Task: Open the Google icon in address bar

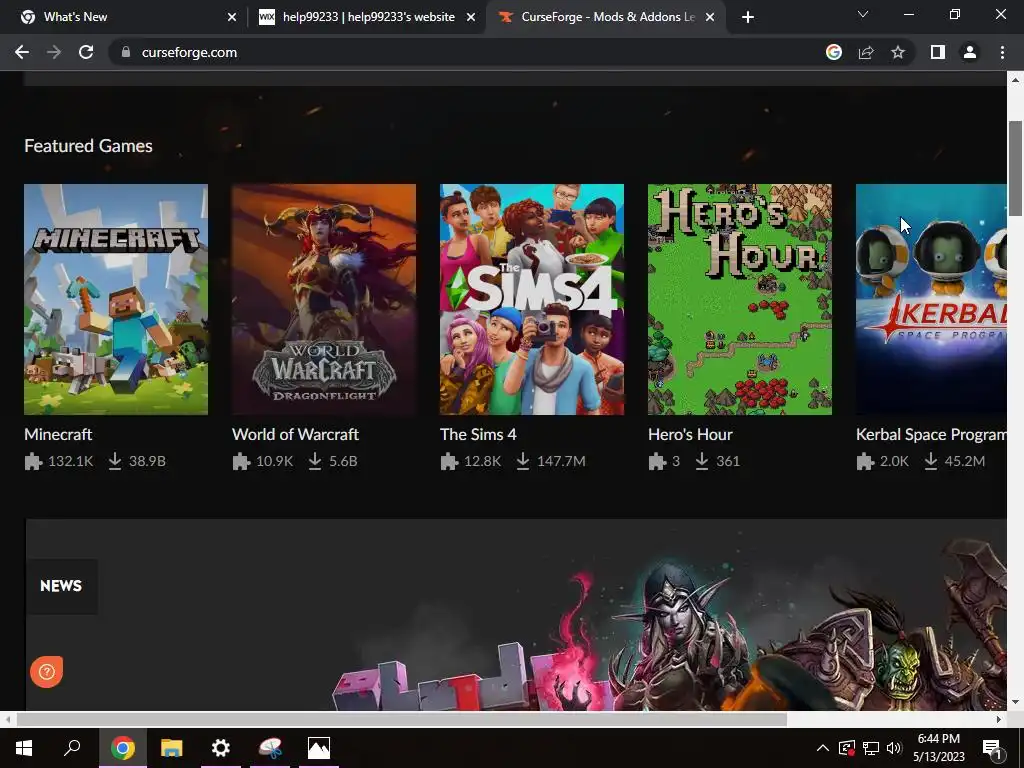Action: [x=833, y=52]
